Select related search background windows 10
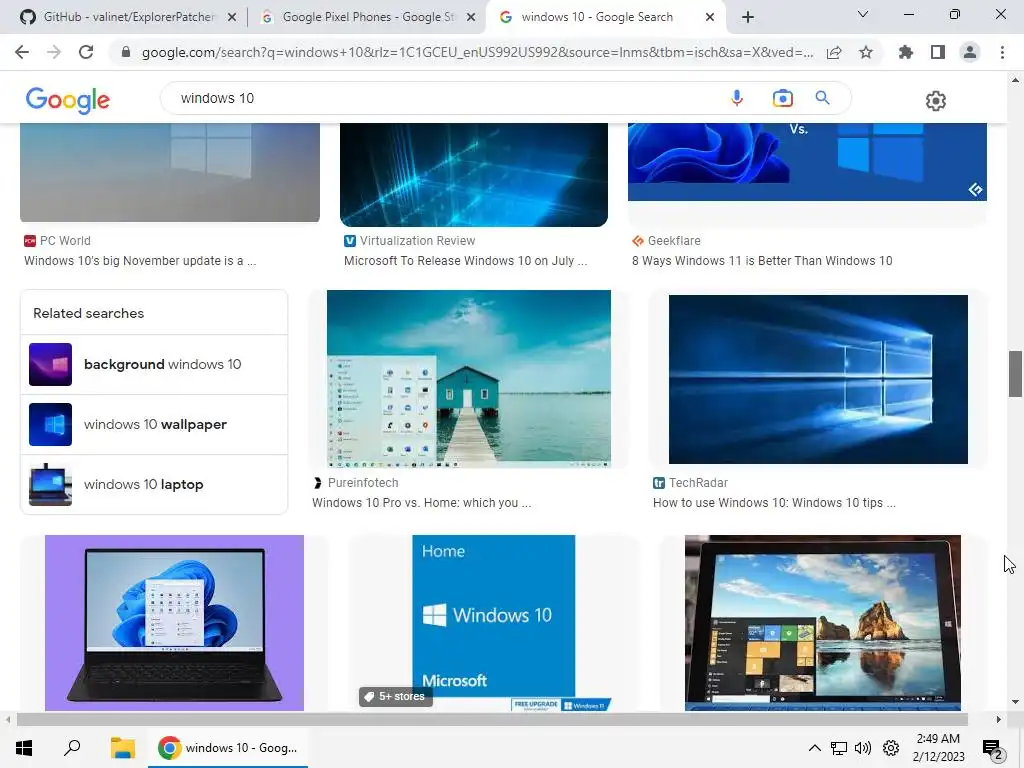1024x768 pixels. tap(154, 364)
